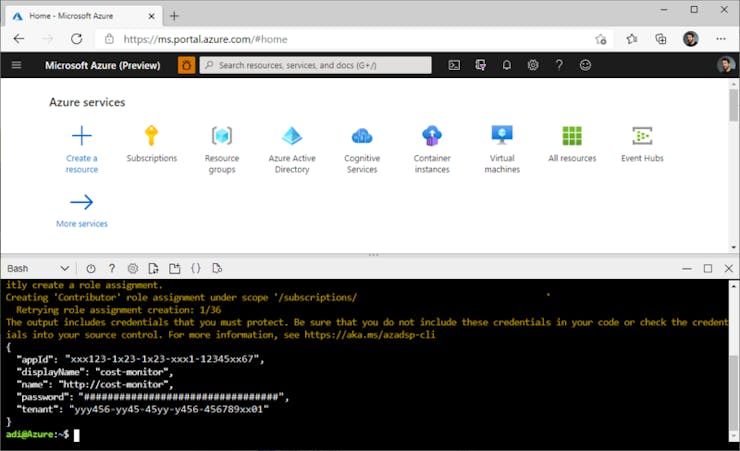Minimize the Cloud Shell panel
This screenshot has height=451, width=740.
(x=687, y=268)
